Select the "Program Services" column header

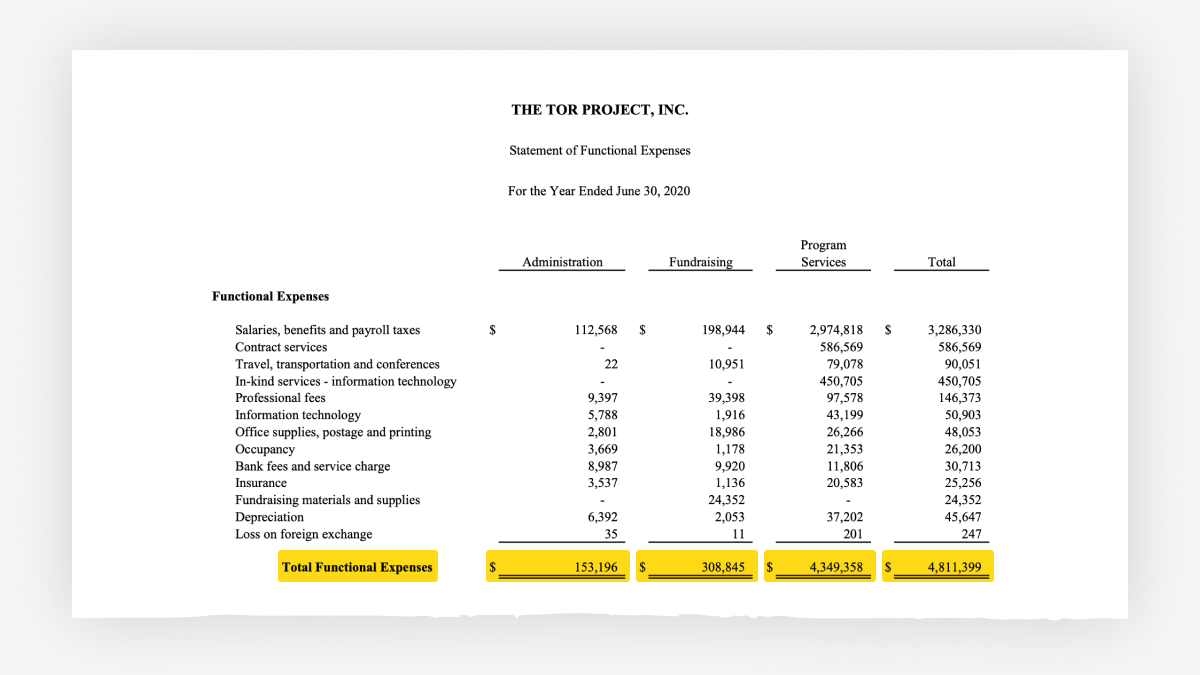click(x=823, y=253)
